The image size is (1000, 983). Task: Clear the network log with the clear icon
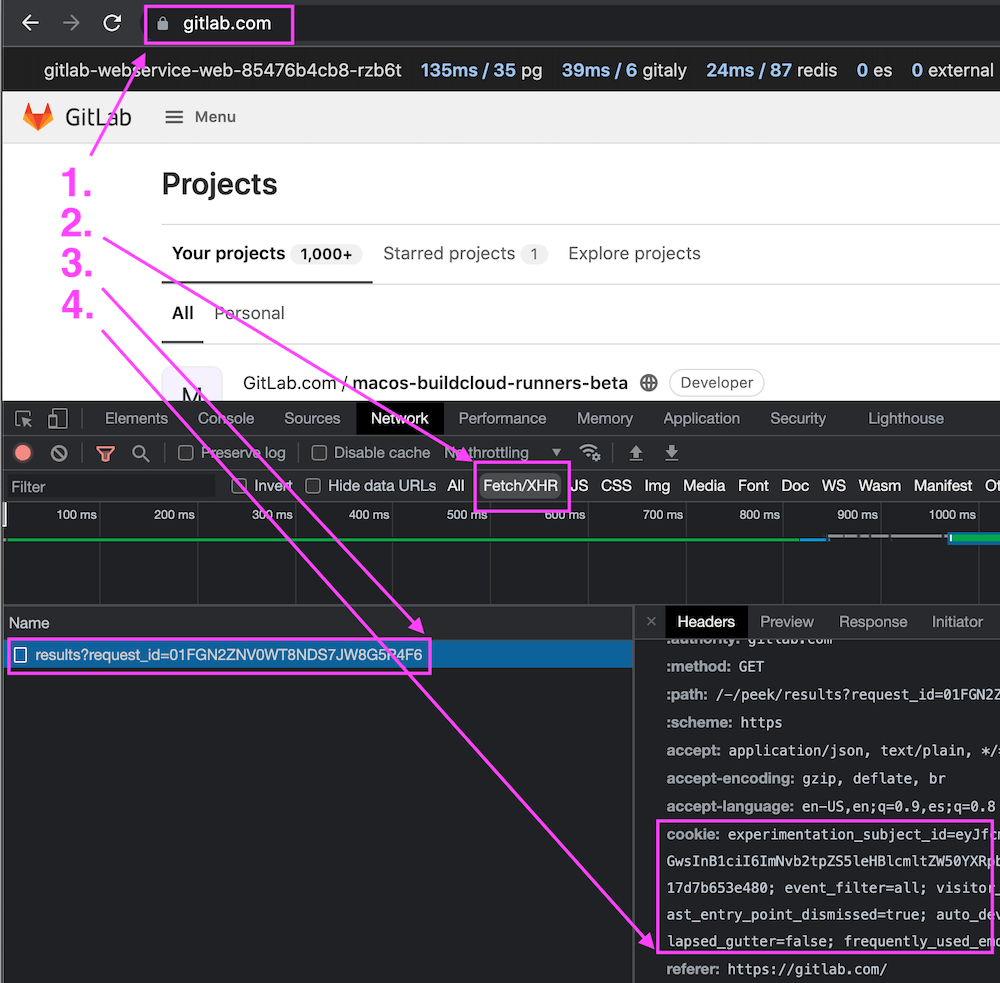(58, 452)
